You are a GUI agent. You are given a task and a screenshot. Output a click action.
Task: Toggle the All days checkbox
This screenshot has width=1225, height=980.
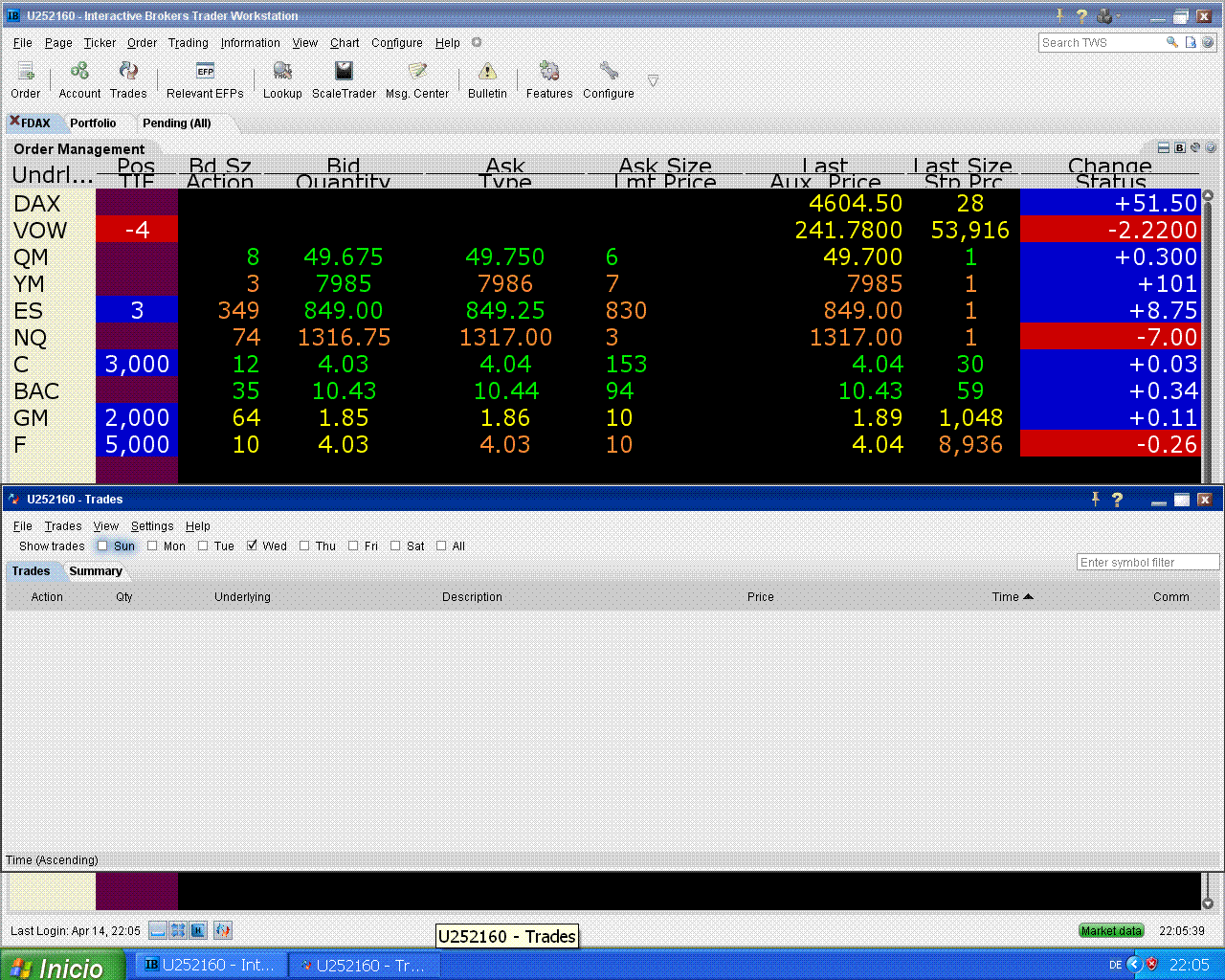point(441,546)
